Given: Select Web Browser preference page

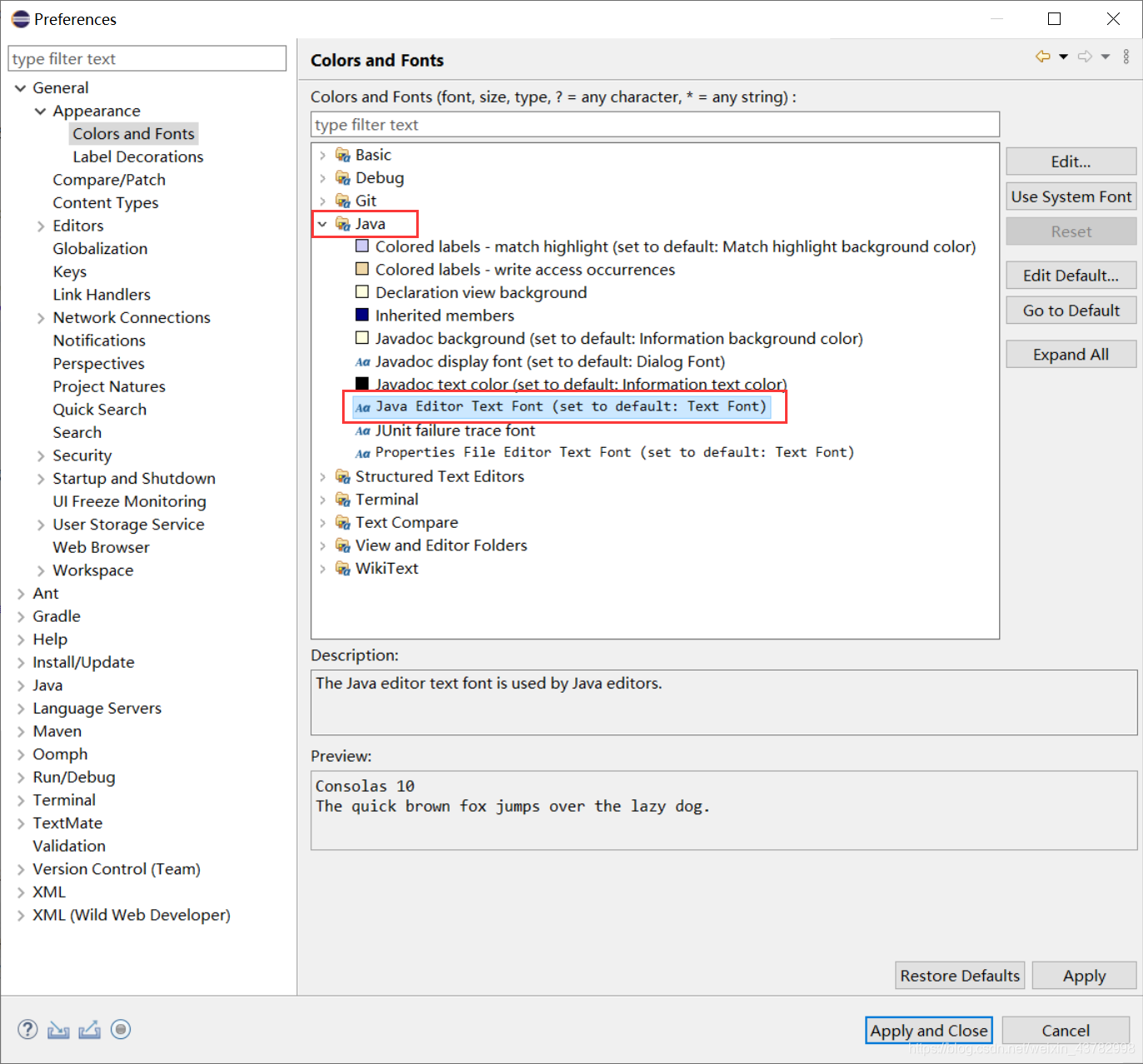Looking at the screenshot, I should [x=102, y=547].
